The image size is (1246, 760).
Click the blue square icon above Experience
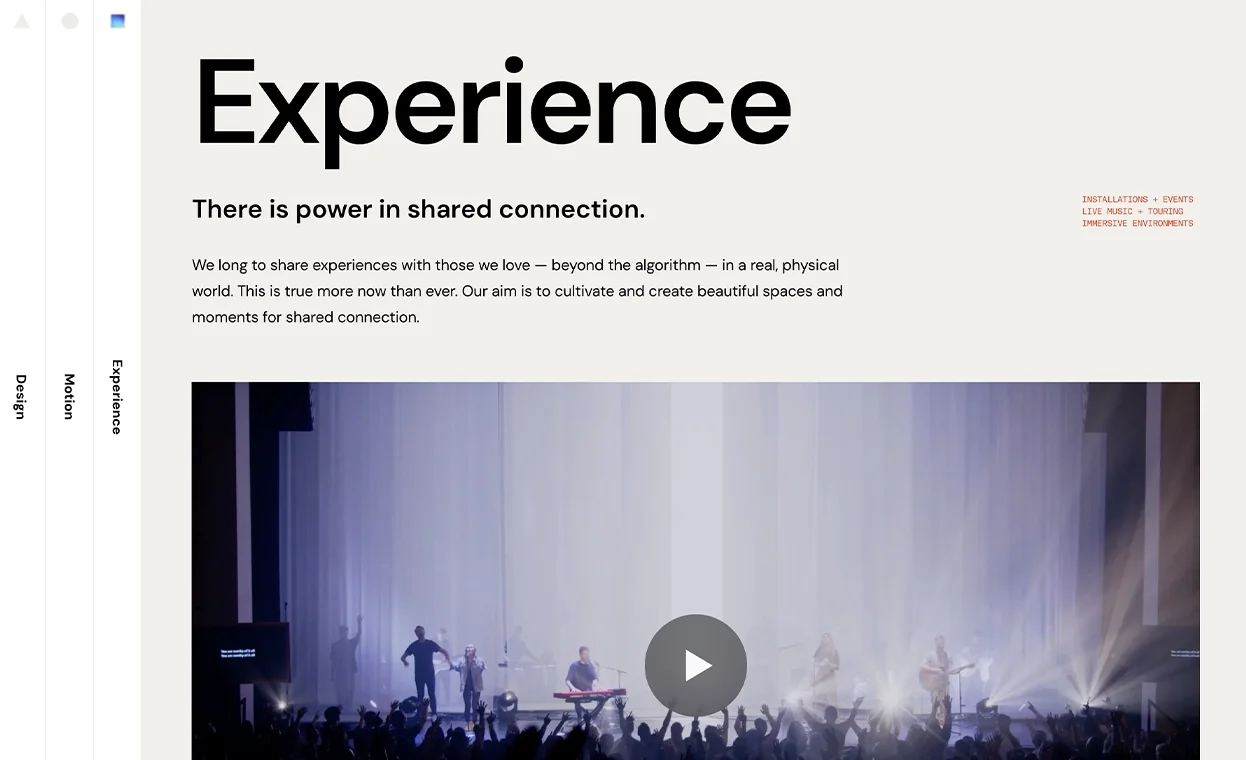click(117, 21)
